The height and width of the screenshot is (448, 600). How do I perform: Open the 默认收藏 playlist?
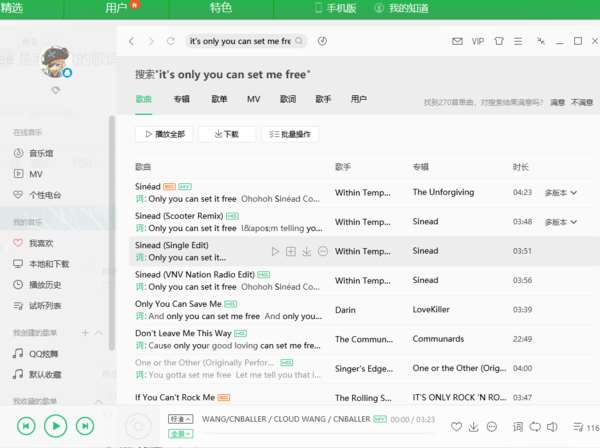click(x=37, y=374)
